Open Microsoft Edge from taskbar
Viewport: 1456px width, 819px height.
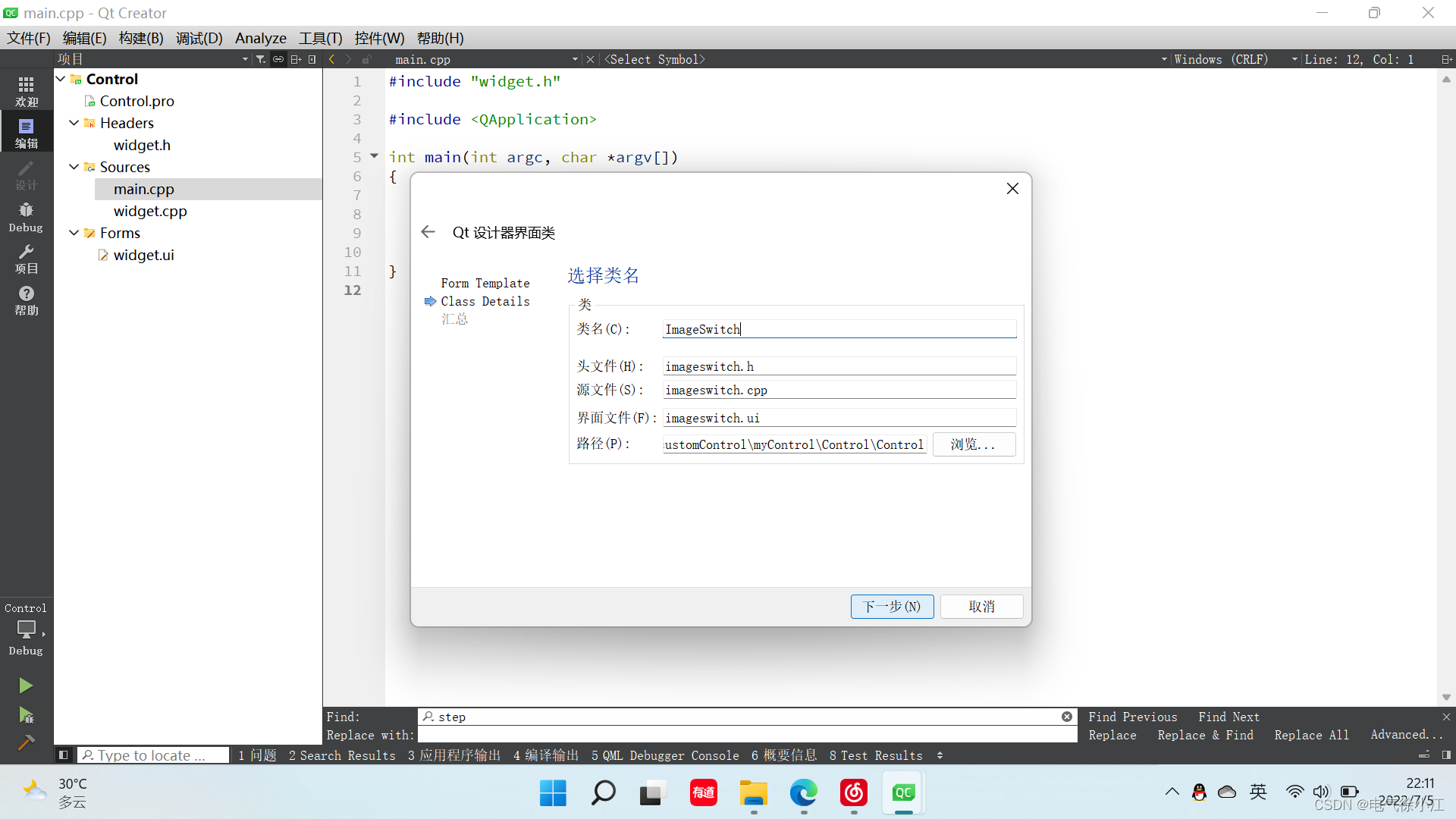coord(803,793)
